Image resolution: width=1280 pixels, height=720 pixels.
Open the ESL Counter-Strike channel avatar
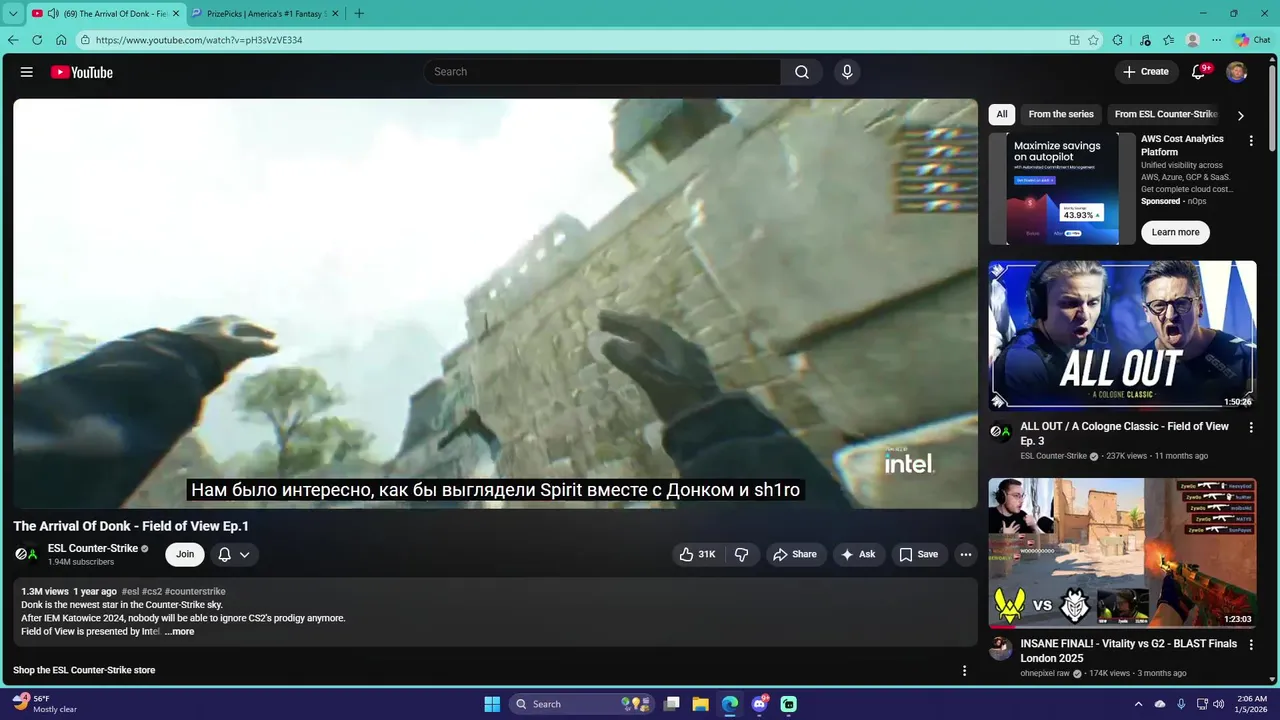click(27, 554)
